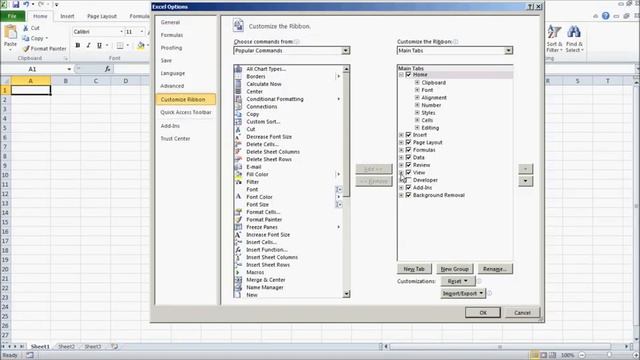The width and height of the screenshot is (640, 360).
Task: Open the Choose commands from dropdown
Action: (x=346, y=51)
